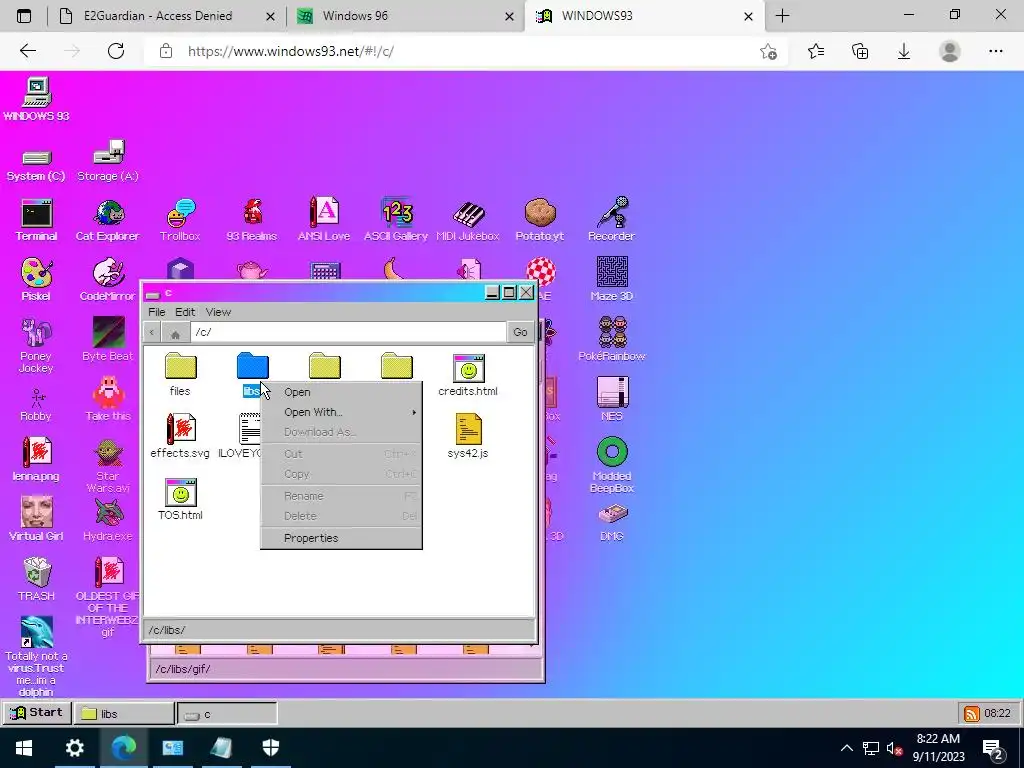Open a new browser tab

click(x=782, y=16)
